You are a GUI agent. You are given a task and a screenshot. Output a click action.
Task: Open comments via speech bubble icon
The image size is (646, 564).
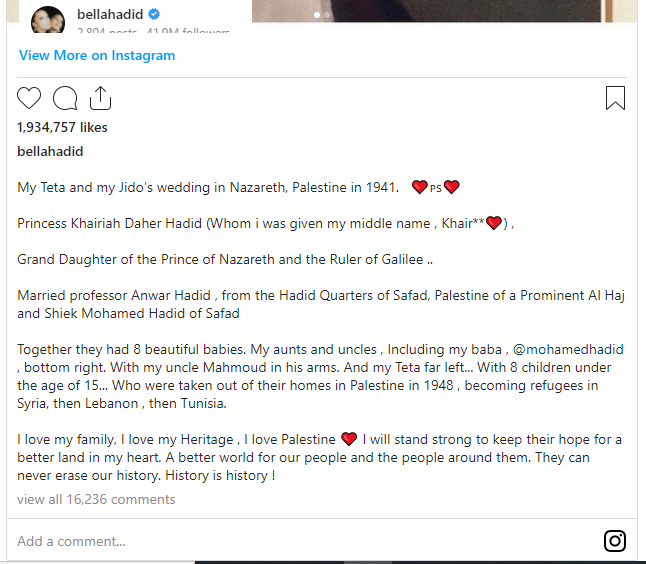65,98
